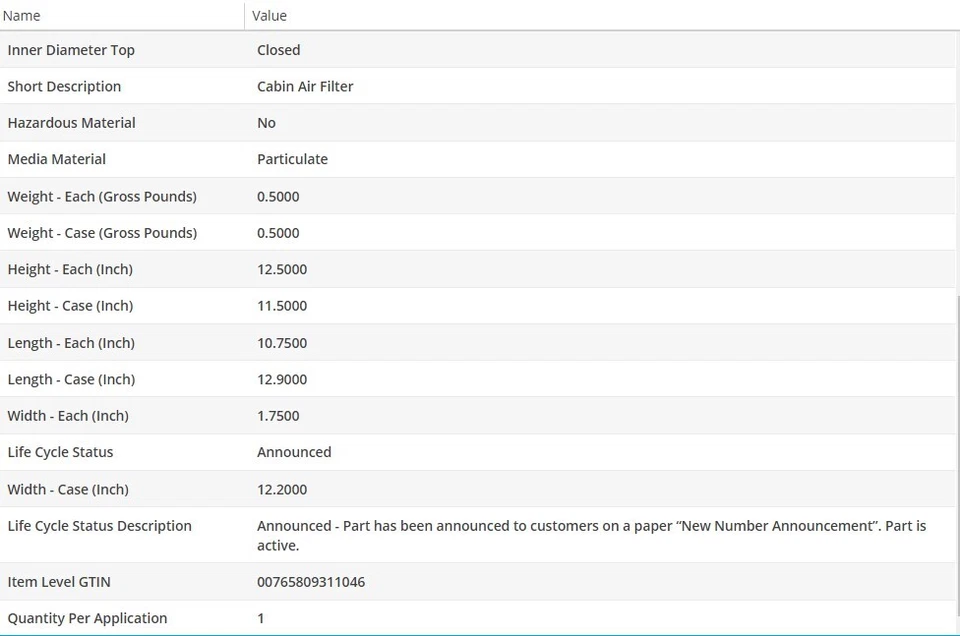Select the New Number Announcement description text

(591, 536)
